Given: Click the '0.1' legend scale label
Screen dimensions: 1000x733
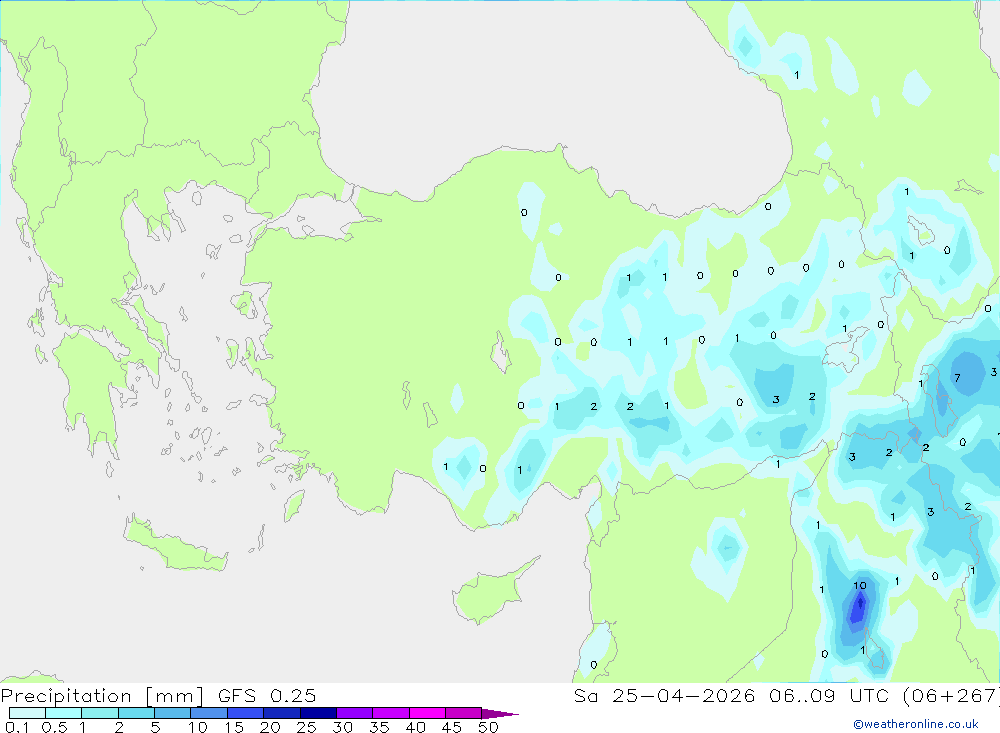Looking at the screenshot, I should click(x=17, y=727).
